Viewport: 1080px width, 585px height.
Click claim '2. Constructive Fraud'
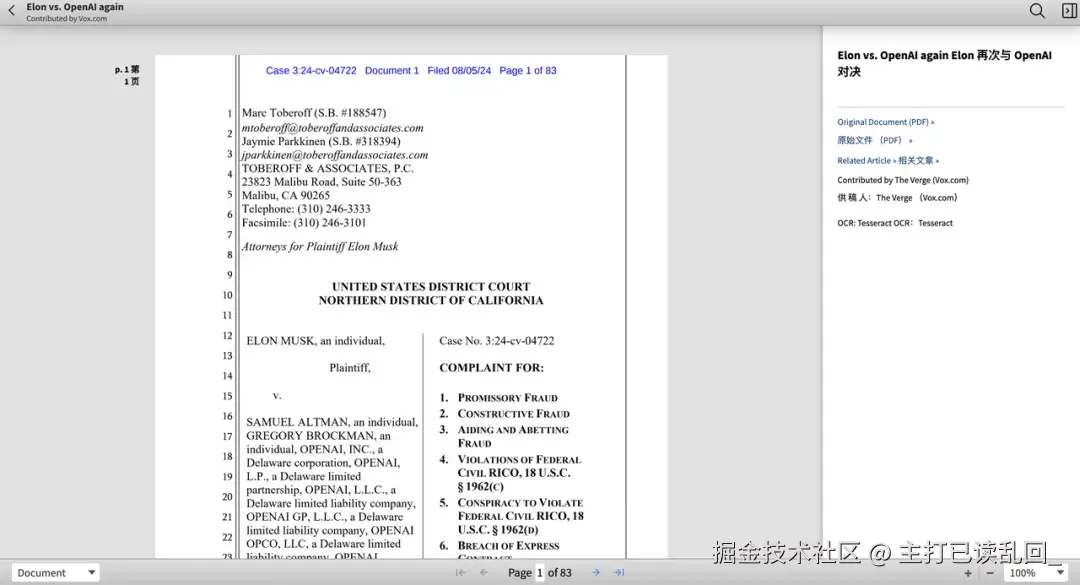(505, 413)
